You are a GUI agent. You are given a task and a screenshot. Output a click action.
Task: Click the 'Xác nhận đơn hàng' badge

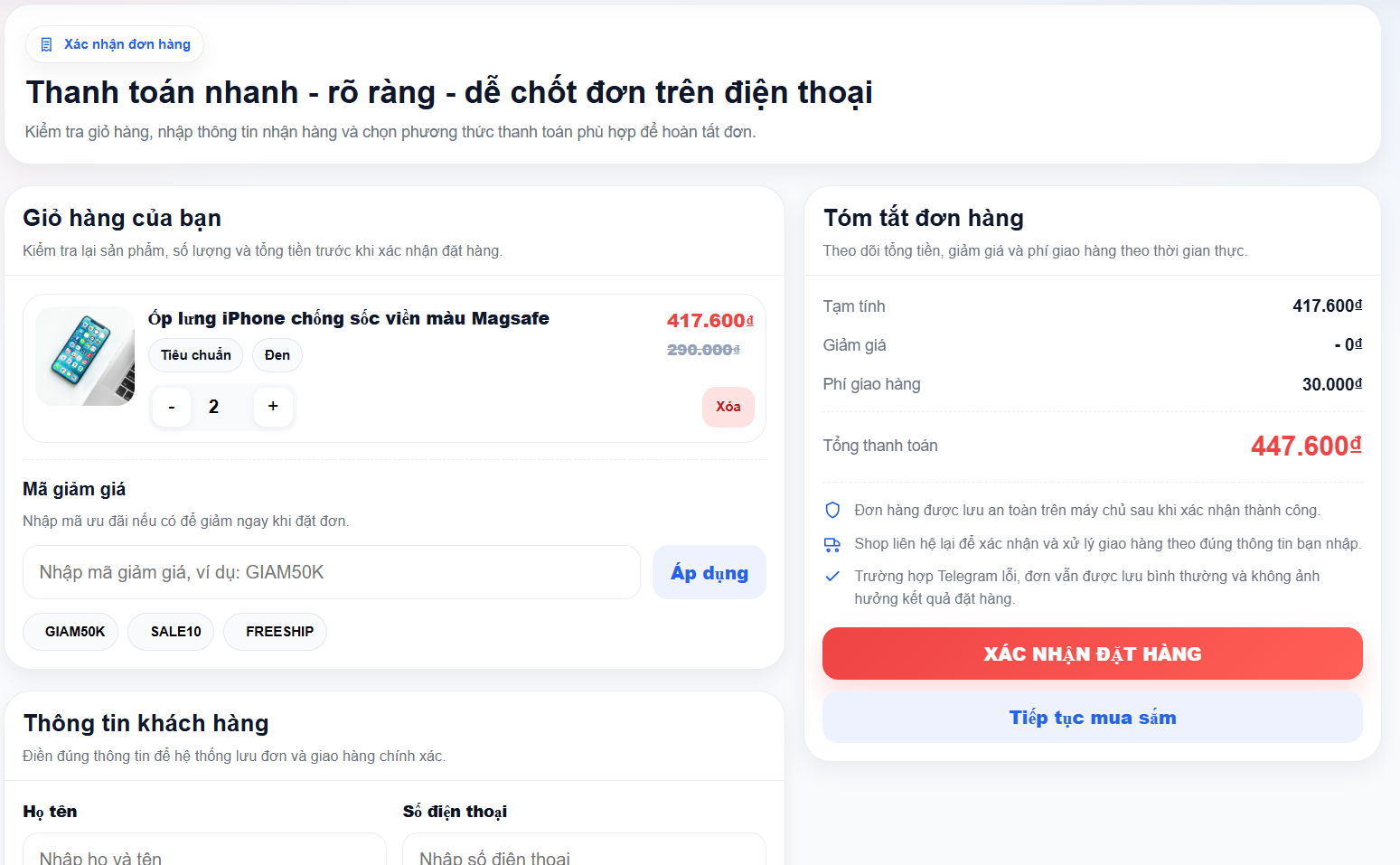click(x=114, y=43)
